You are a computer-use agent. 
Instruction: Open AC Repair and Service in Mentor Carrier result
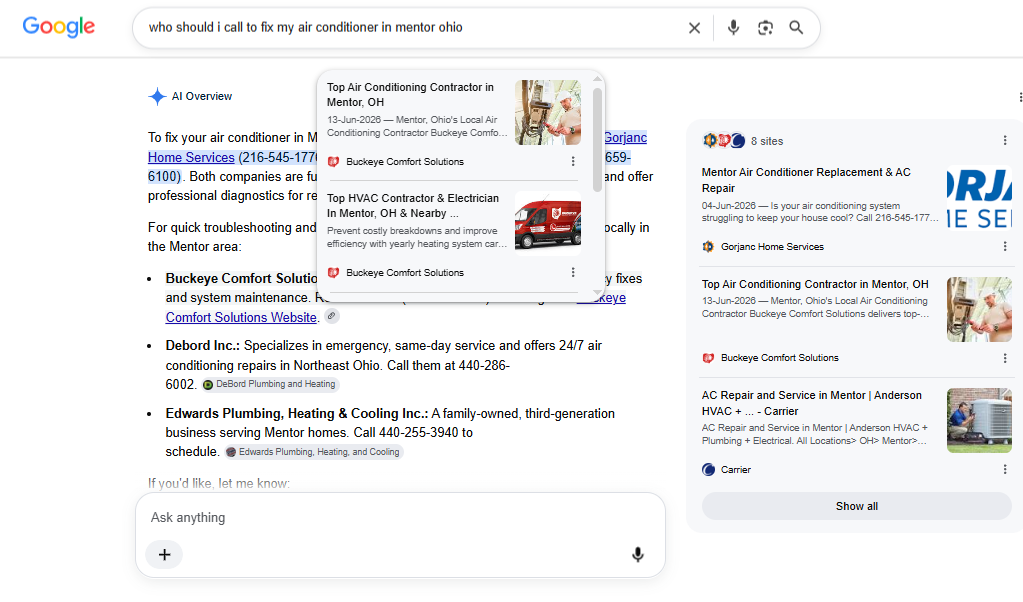click(x=812, y=403)
